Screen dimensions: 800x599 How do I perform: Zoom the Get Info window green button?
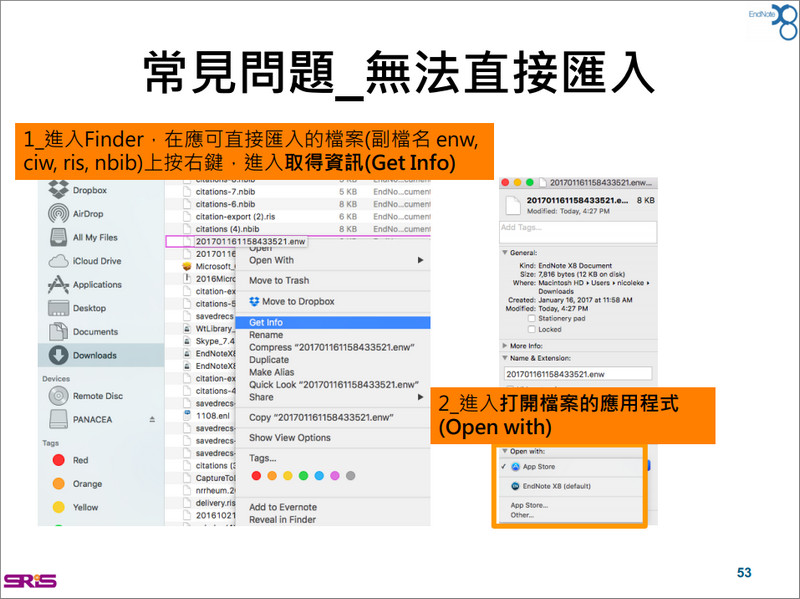coord(530,182)
